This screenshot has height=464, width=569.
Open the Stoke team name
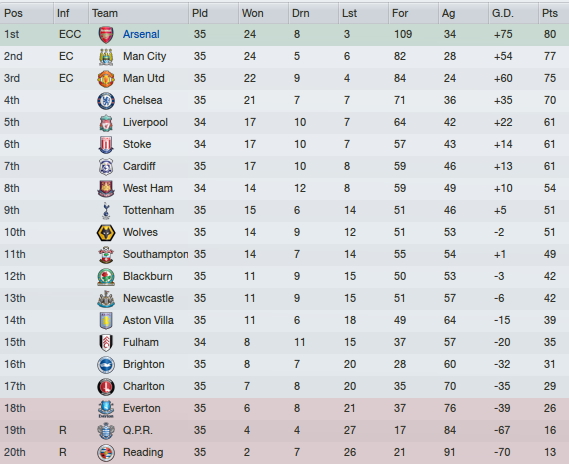pyautogui.click(x=137, y=144)
